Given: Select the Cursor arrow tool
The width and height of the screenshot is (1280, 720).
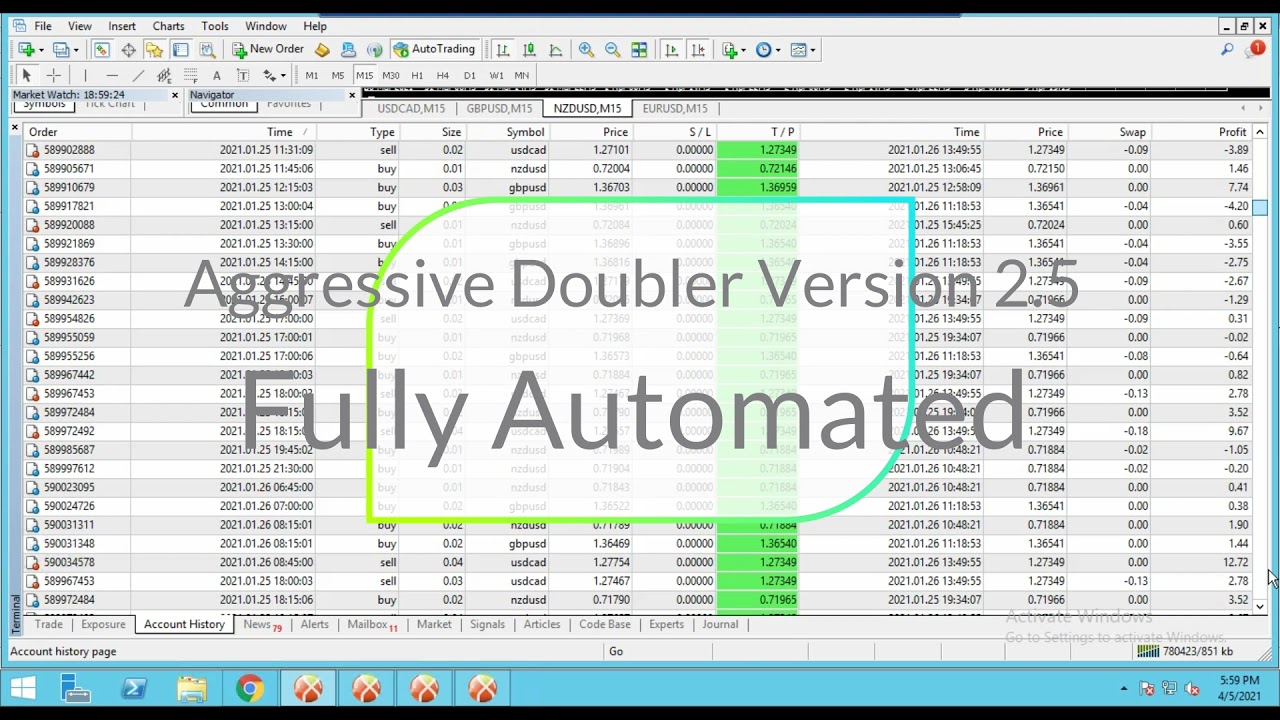Looking at the screenshot, I should 26,75.
